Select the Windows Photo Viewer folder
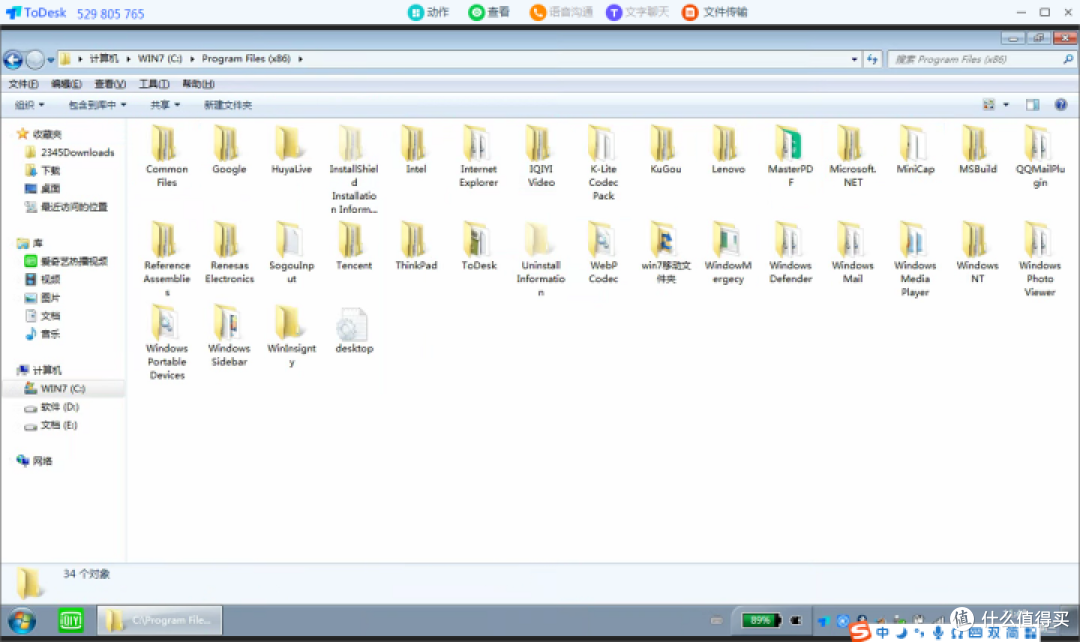This screenshot has height=642, width=1080. click(x=1039, y=260)
